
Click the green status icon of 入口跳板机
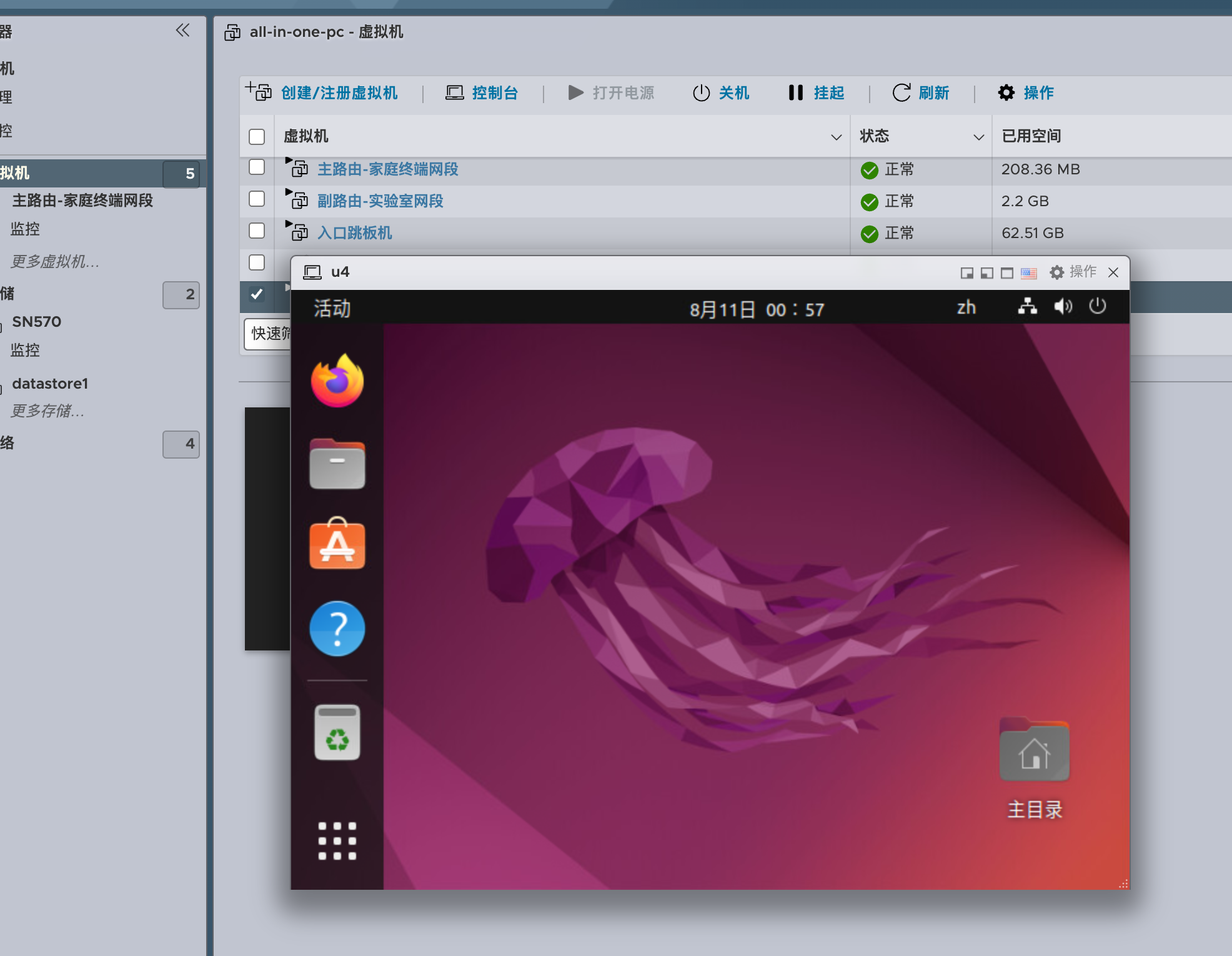870,234
